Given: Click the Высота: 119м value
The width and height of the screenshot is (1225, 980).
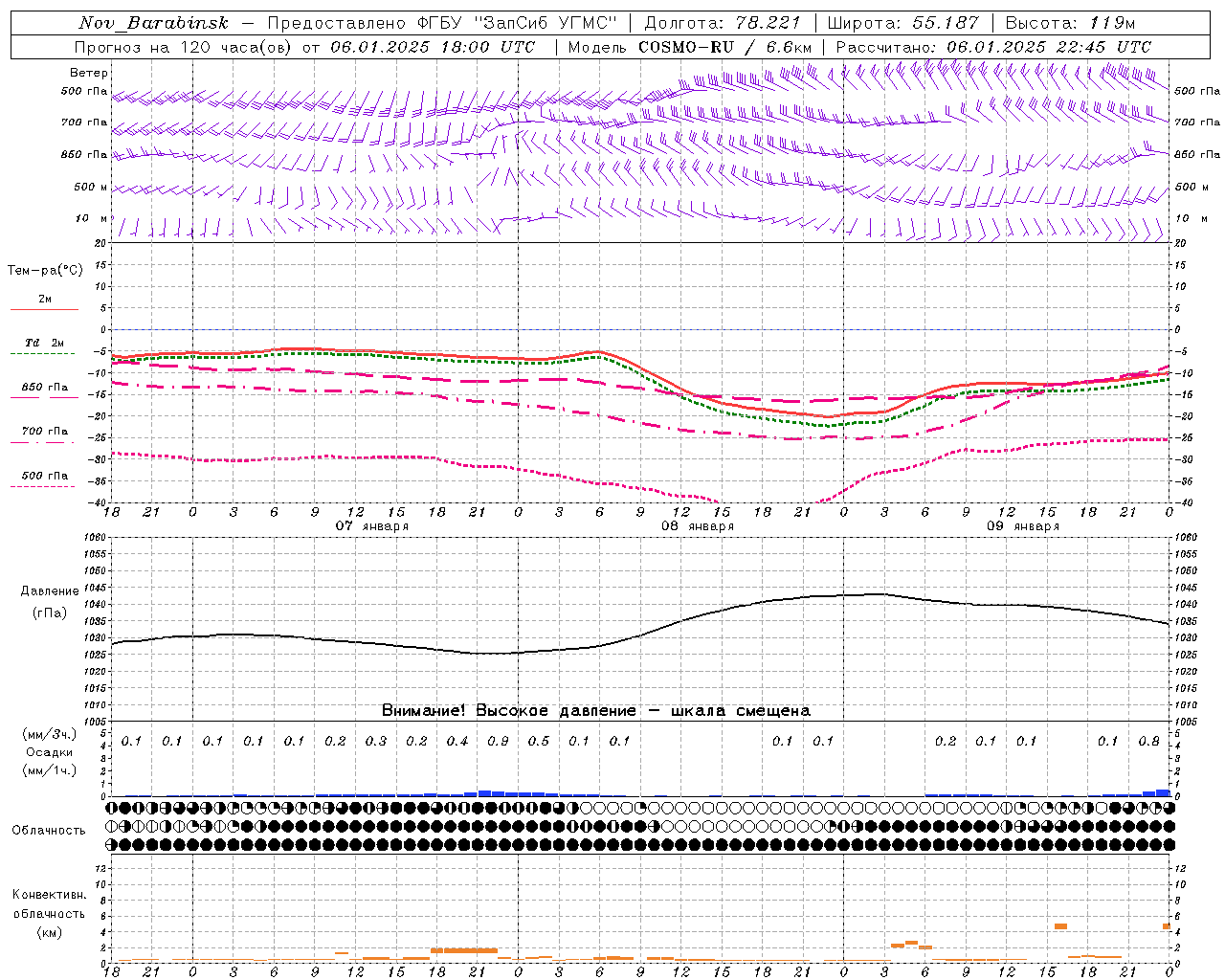Looking at the screenshot, I should [x=1070, y=23].
